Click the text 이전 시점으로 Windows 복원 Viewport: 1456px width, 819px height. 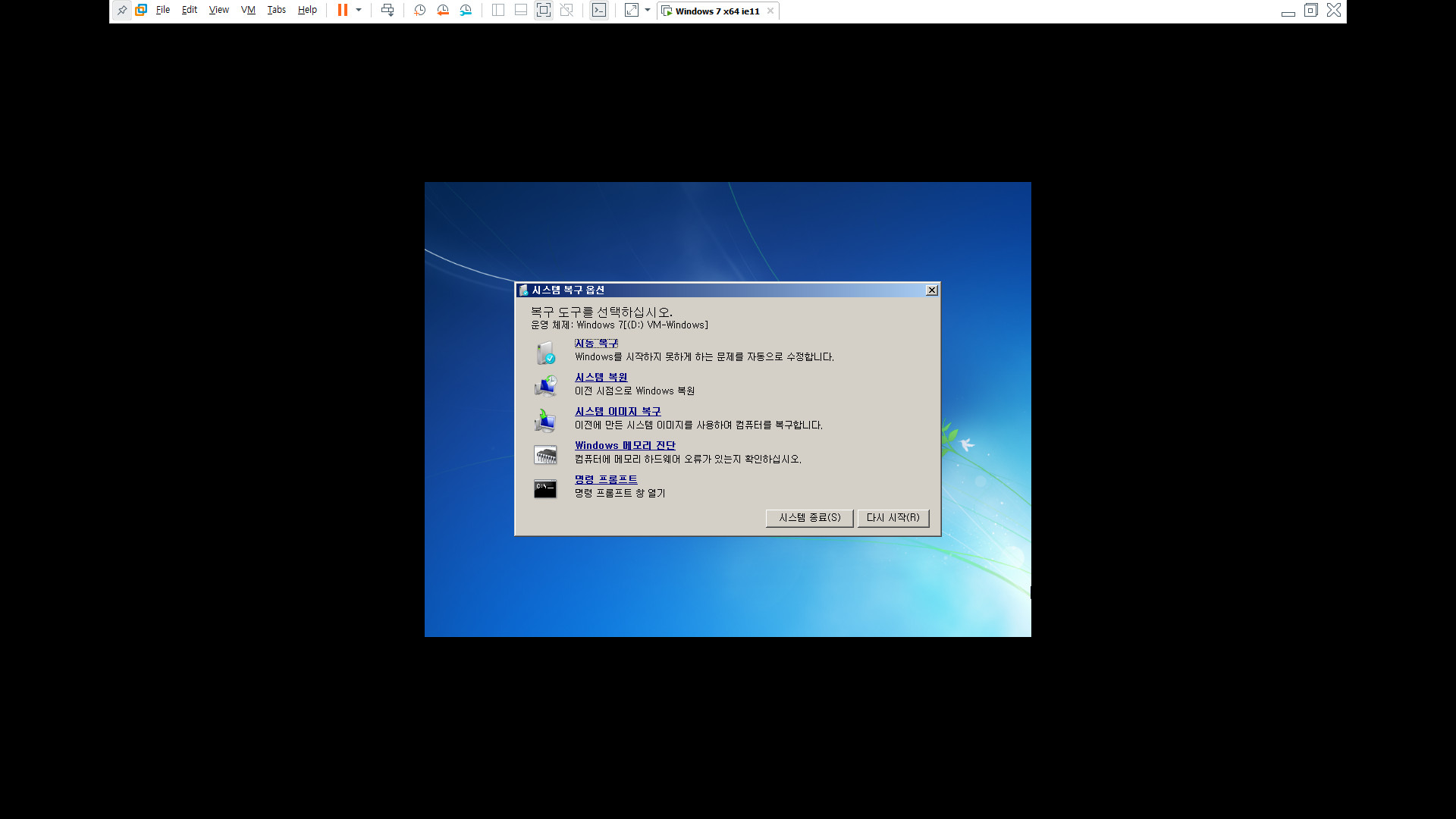tap(635, 391)
